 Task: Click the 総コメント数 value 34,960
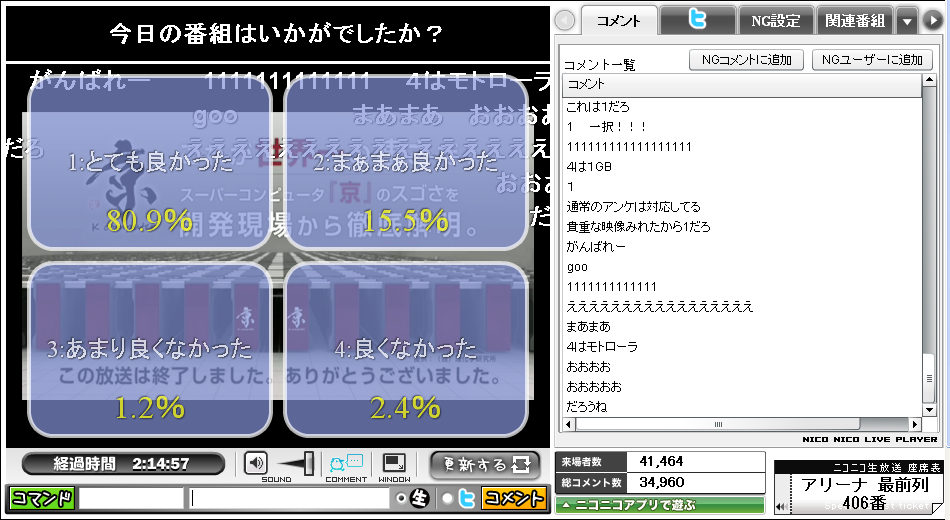(662, 482)
